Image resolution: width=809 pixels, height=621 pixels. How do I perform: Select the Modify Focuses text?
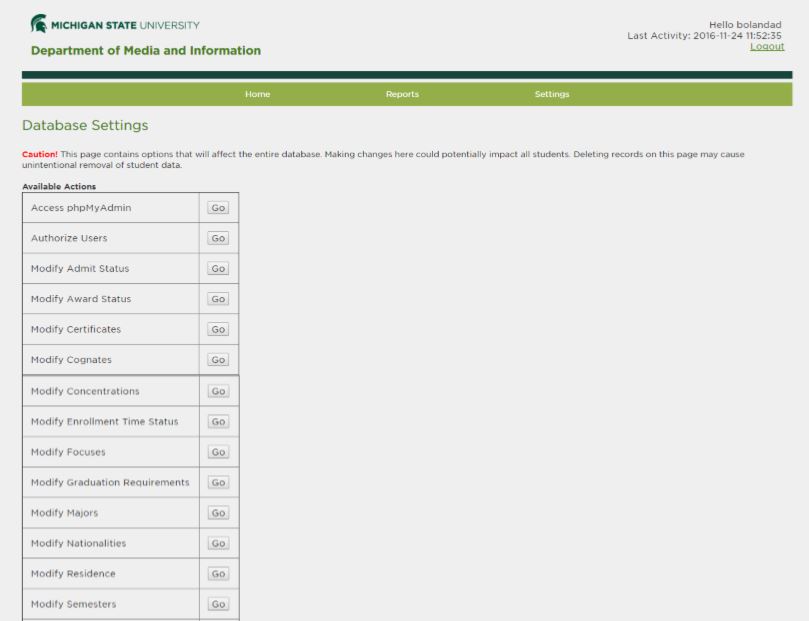[x=68, y=452]
